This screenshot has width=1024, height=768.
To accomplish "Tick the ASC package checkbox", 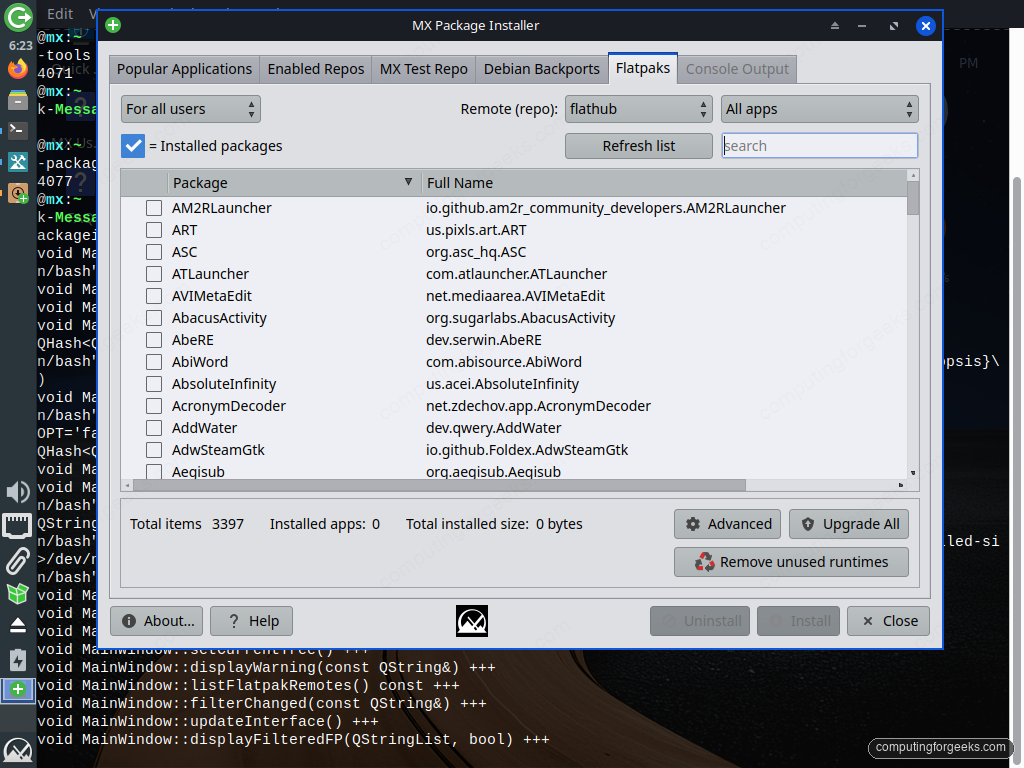I will (x=154, y=252).
